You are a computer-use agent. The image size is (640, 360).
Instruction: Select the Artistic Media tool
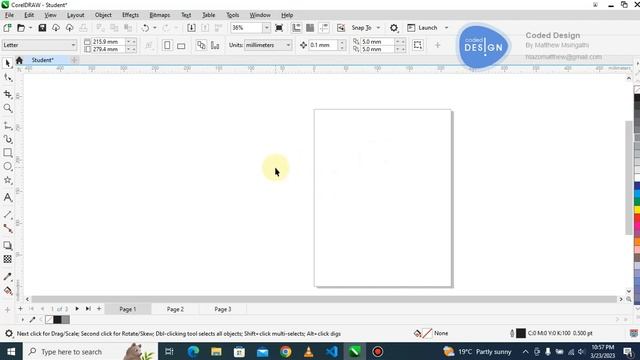[x=7, y=139]
